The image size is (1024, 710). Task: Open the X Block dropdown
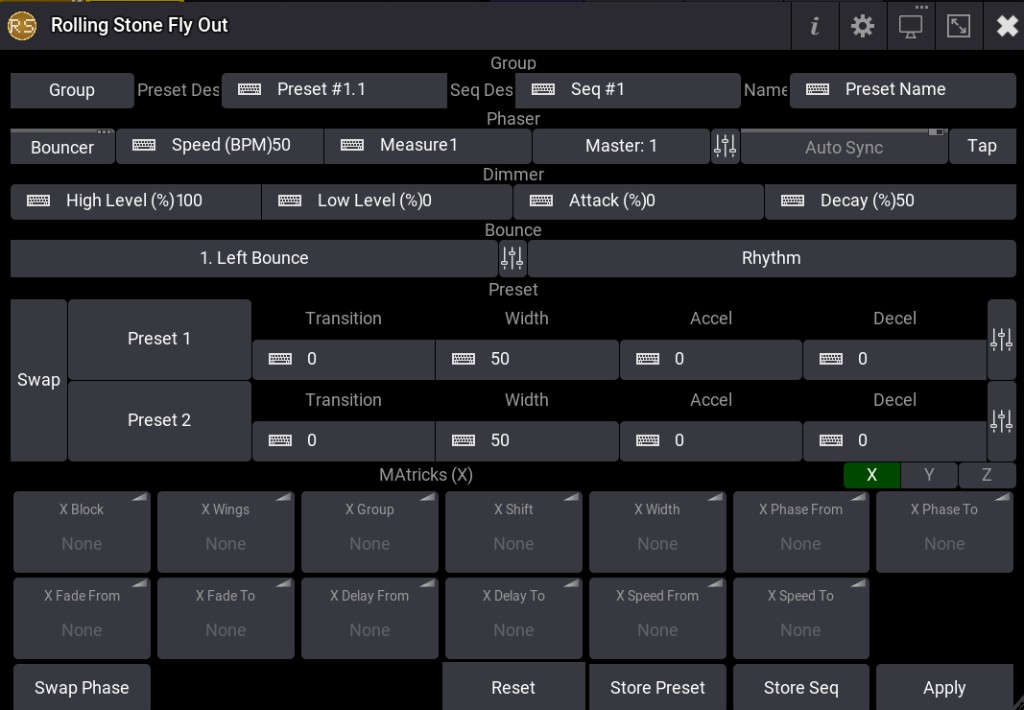(x=82, y=532)
